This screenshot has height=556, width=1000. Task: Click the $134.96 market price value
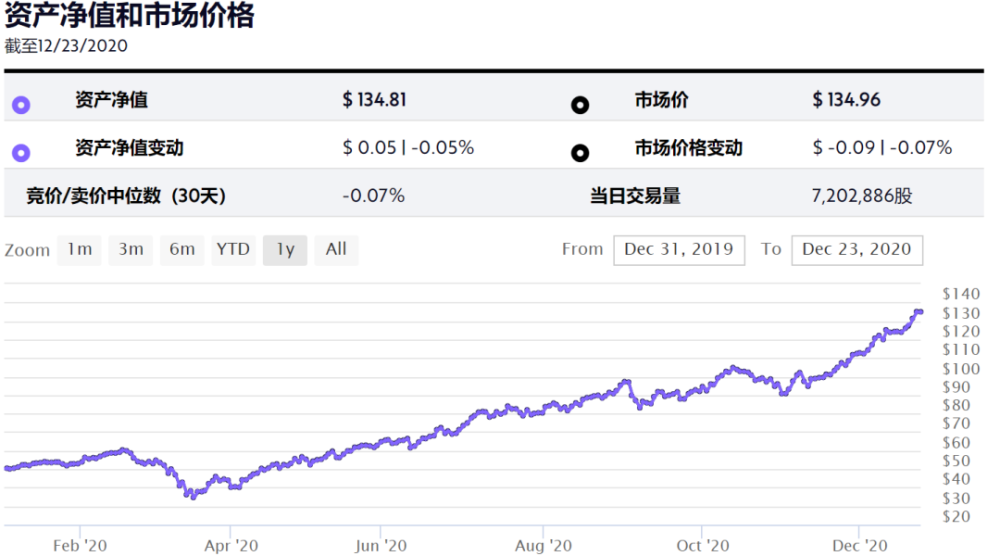tap(846, 100)
